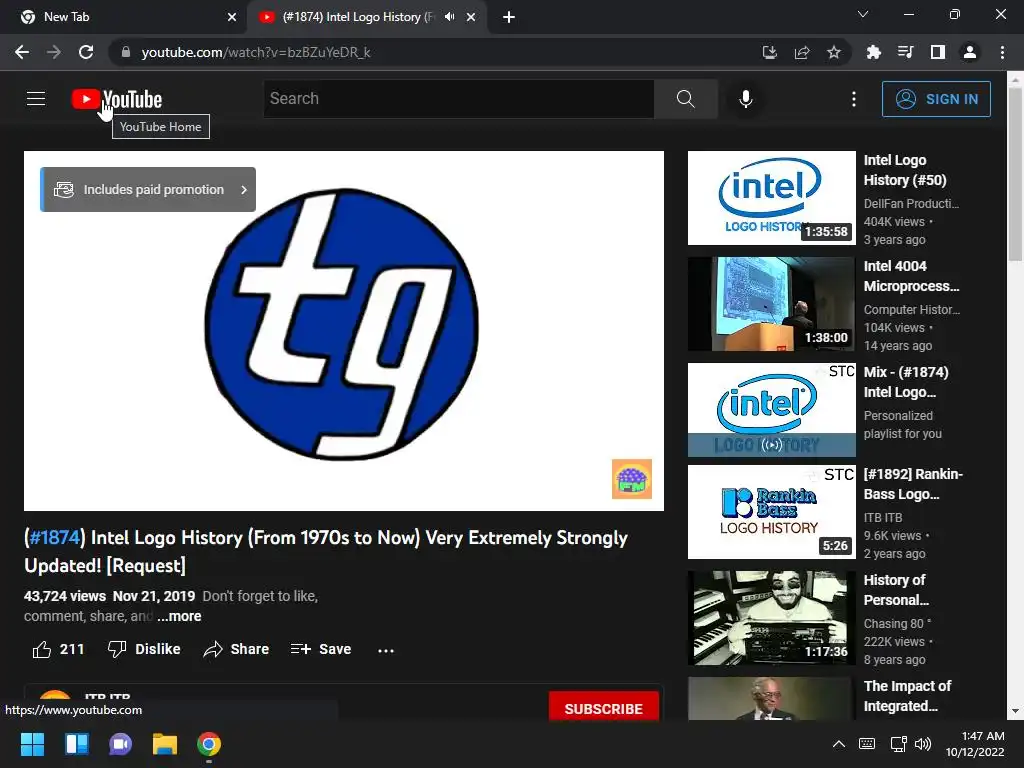Click the Dislike button
The image size is (1024, 768).
click(x=144, y=649)
